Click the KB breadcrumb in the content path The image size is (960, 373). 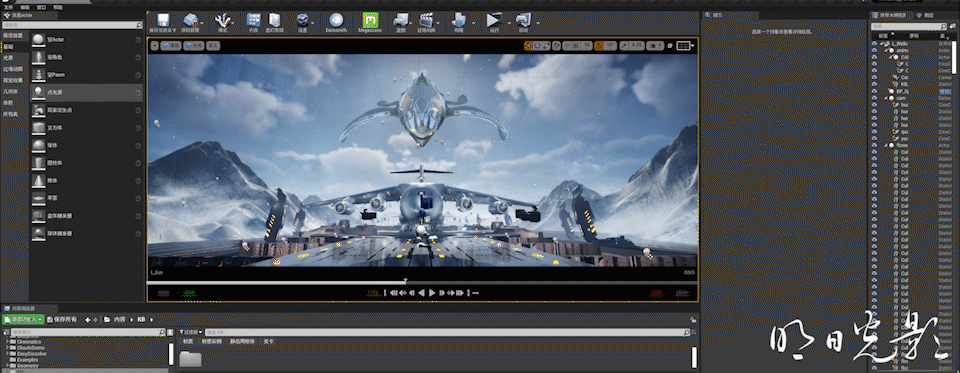[x=141, y=320]
